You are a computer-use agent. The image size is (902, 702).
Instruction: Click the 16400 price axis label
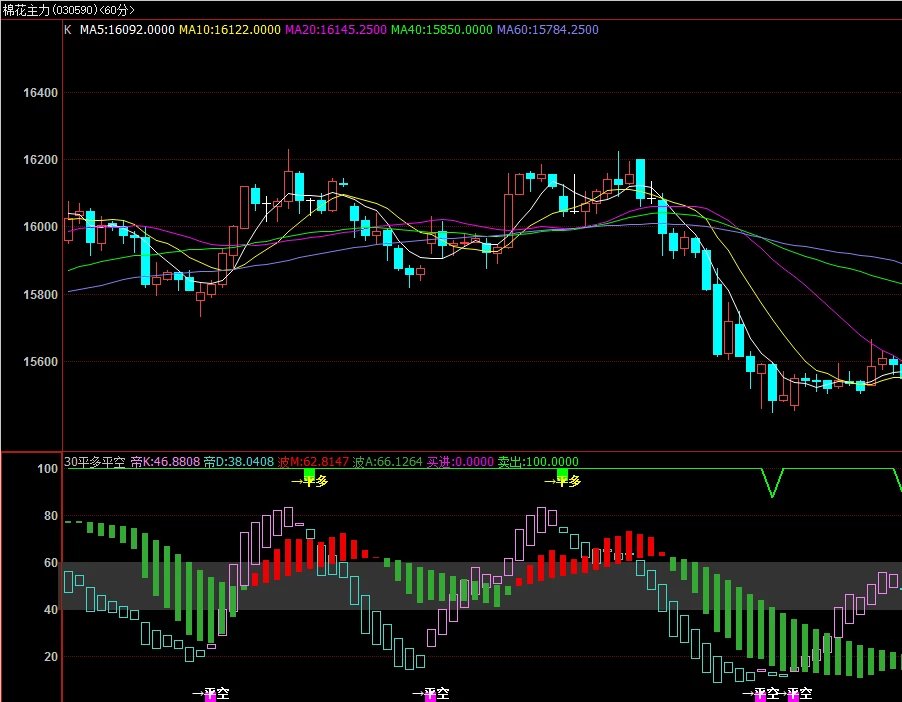tap(40, 93)
